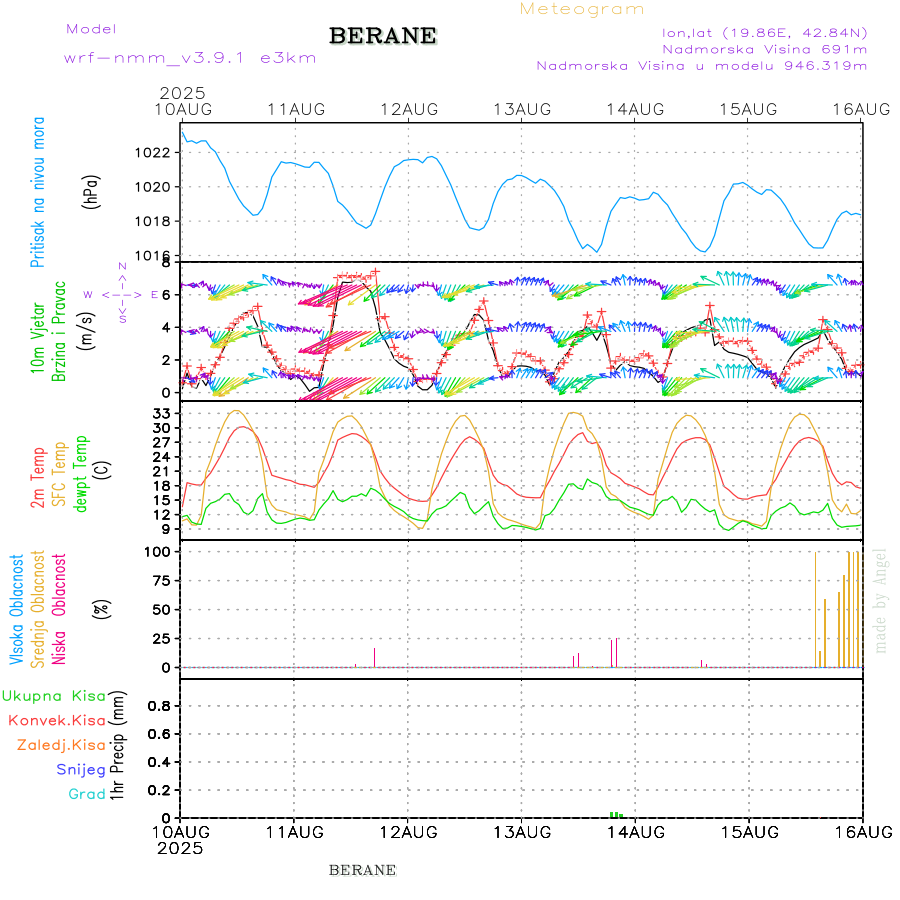Click the large BERANE title at top
This screenshot has height=900, width=900.
[383, 36]
